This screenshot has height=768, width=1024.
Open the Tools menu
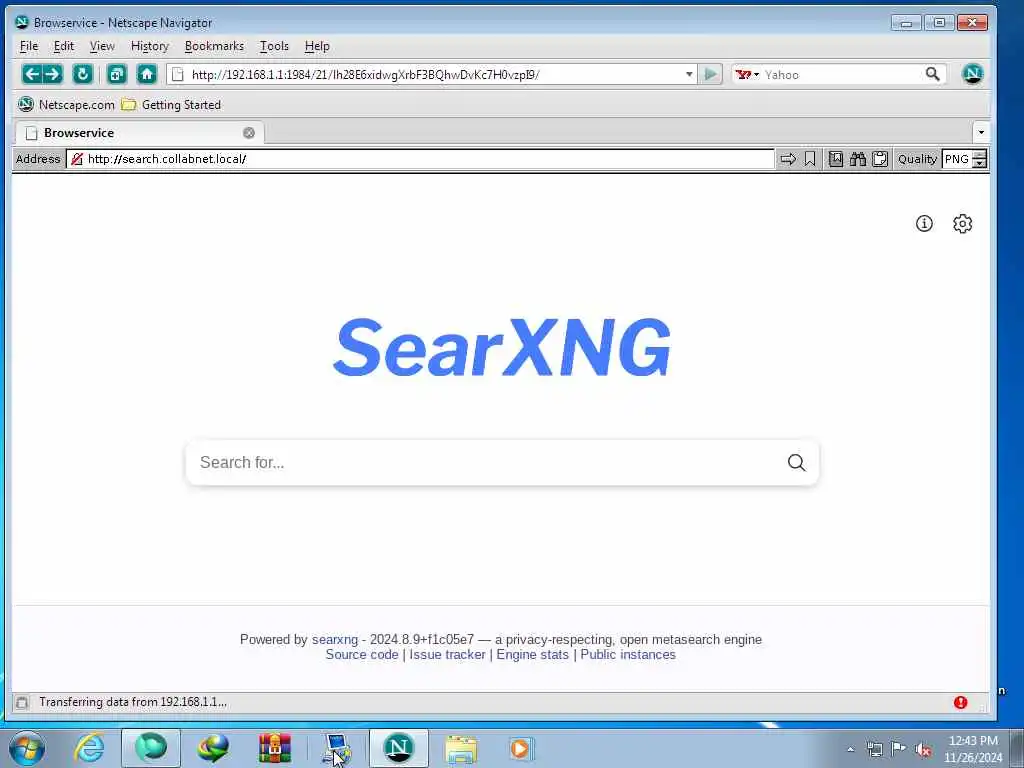point(274,46)
